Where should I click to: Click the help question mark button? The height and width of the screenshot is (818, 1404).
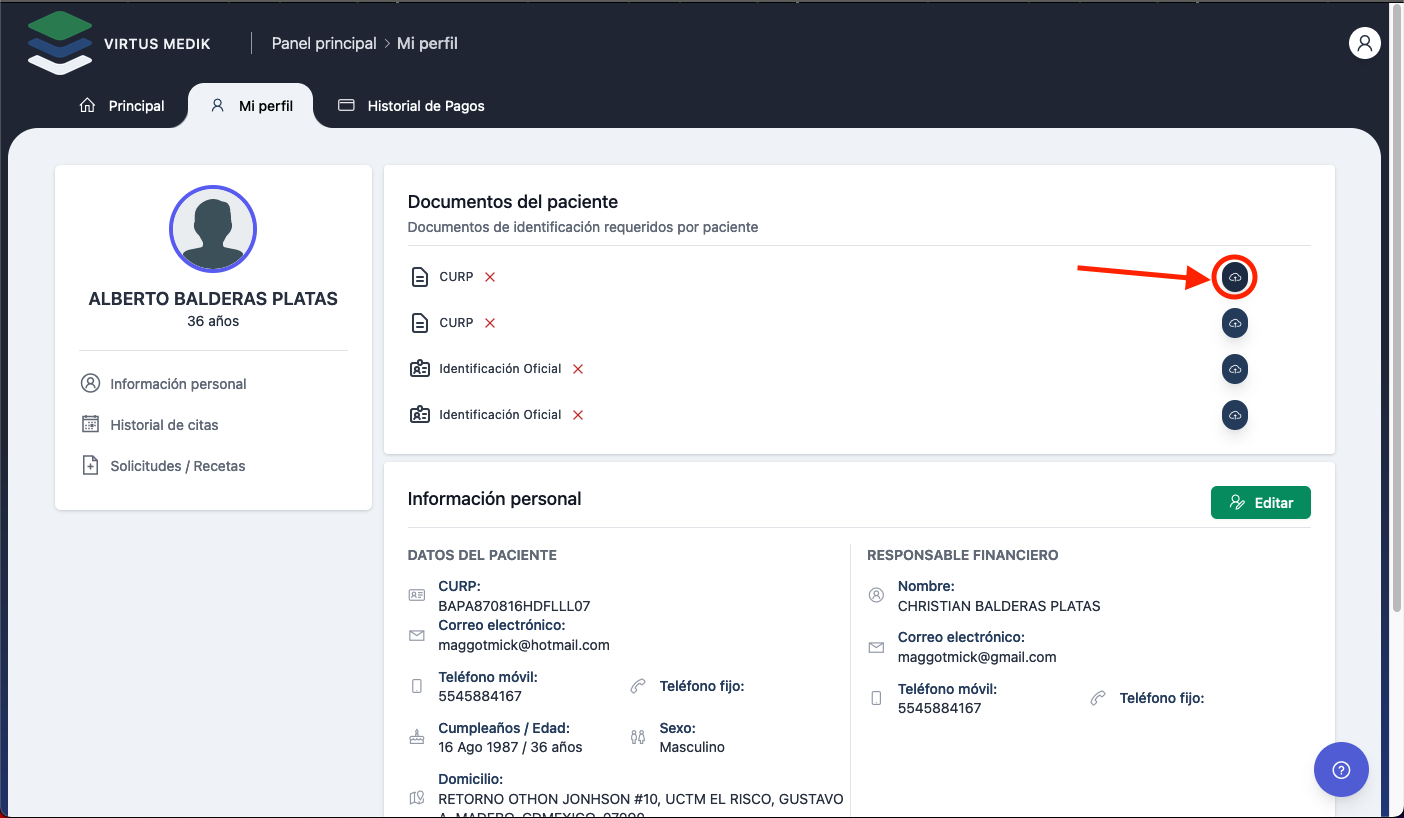pyautogui.click(x=1341, y=769)
